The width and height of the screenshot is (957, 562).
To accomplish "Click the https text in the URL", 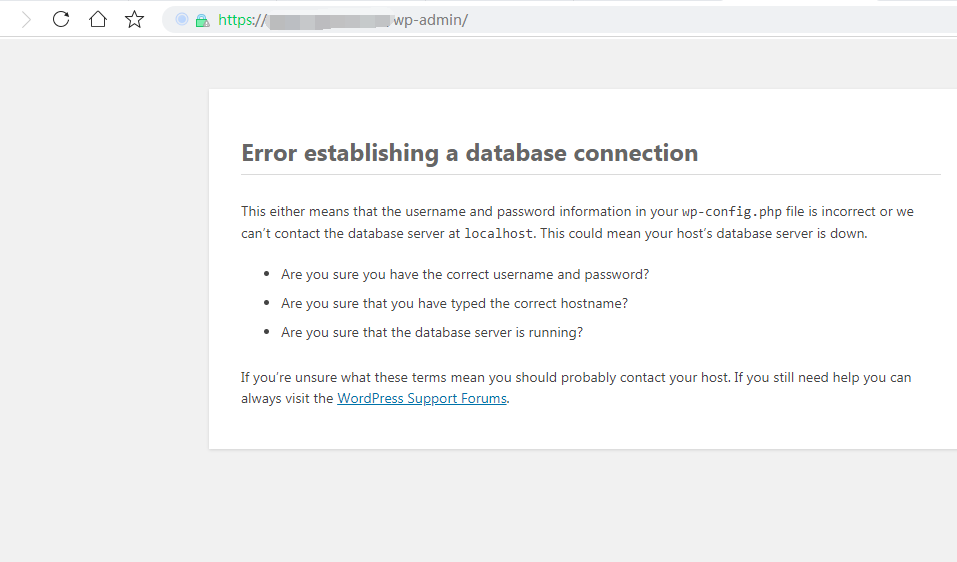I will pyautogui.click(x=238, y=20).
